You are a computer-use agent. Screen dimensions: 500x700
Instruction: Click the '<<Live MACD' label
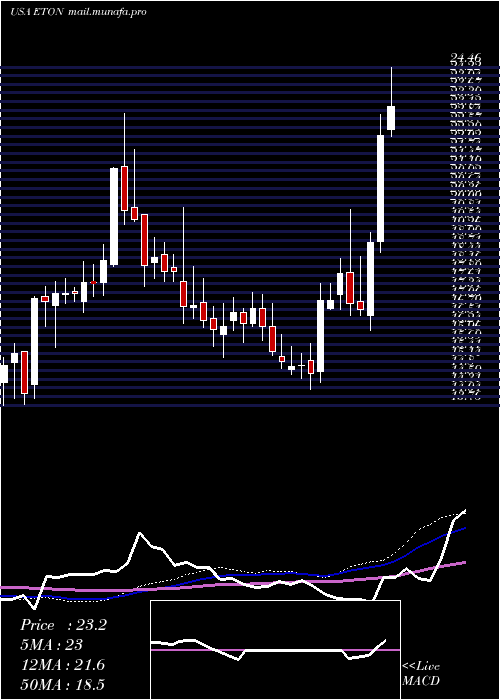(x=421, y=674)
